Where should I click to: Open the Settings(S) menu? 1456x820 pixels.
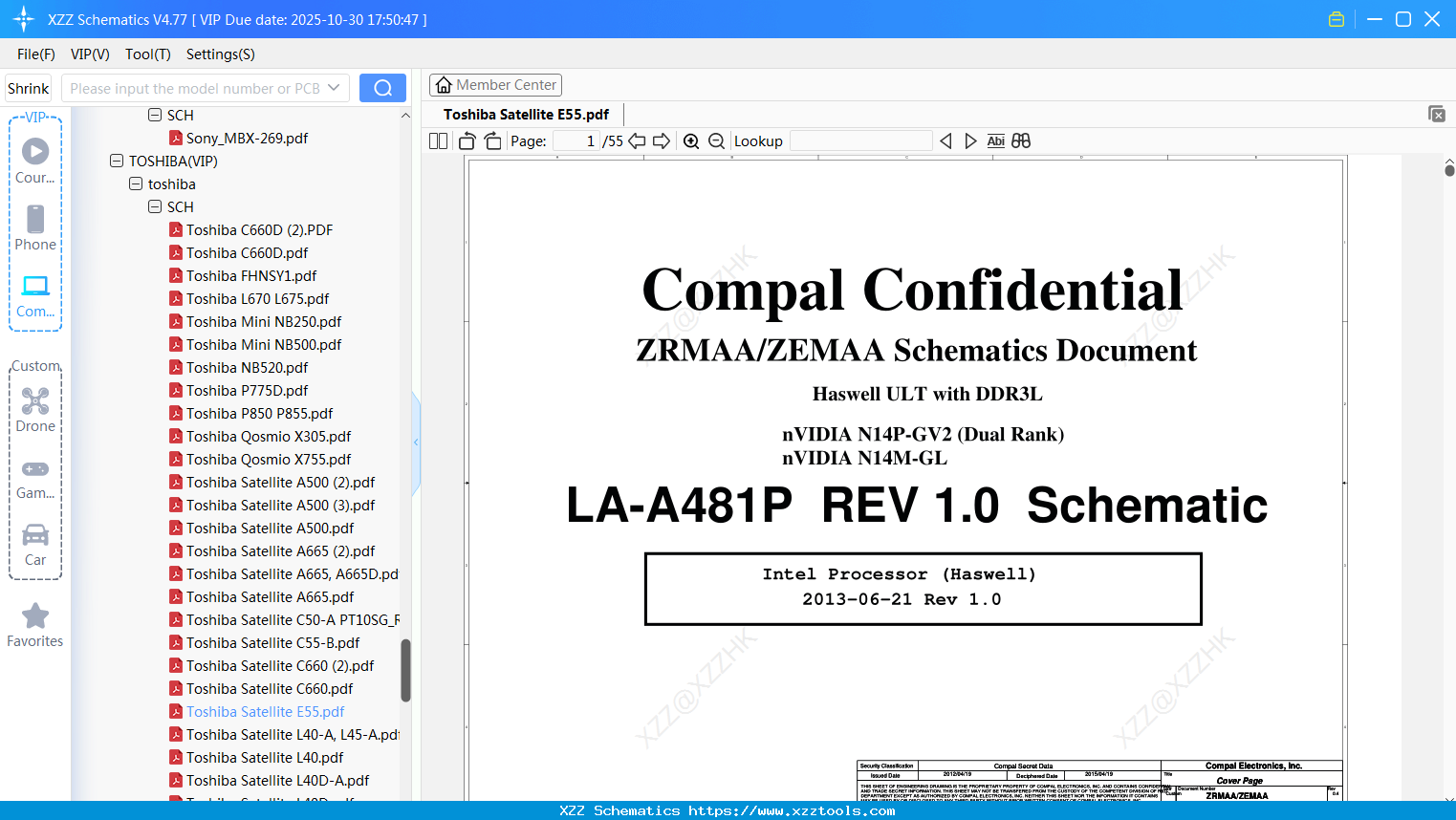click(x=221, y=54)
